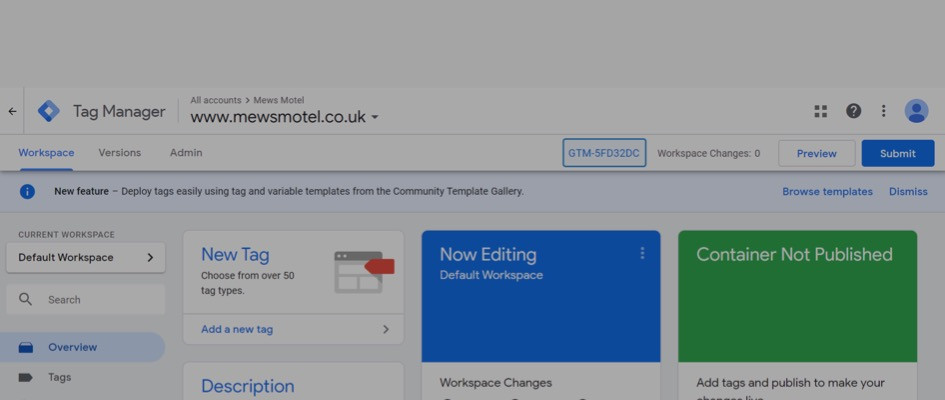Click the search magnifier icon
The height and width of the screenshot is (400, 945).
pyautogui.click(x=25, y=299)
